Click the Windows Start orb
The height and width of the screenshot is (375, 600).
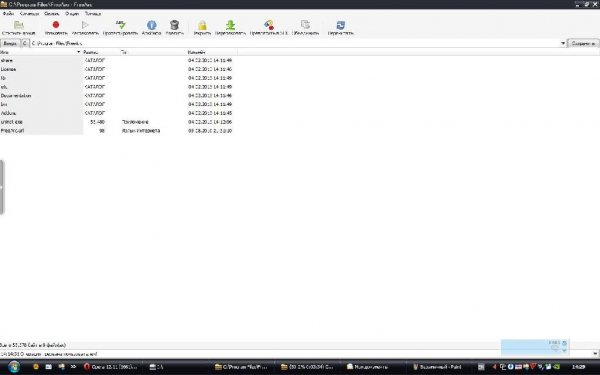click(x=14, y=367)
